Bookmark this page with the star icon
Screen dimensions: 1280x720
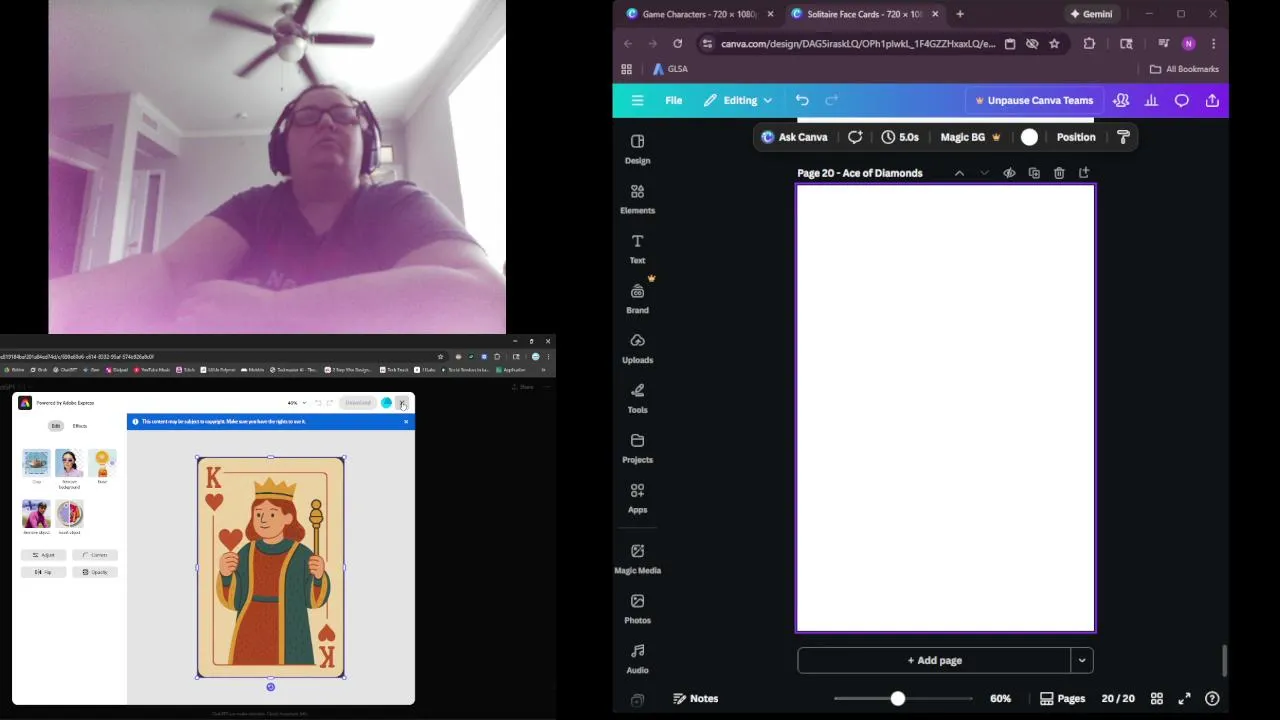(x=1054, y=44)
